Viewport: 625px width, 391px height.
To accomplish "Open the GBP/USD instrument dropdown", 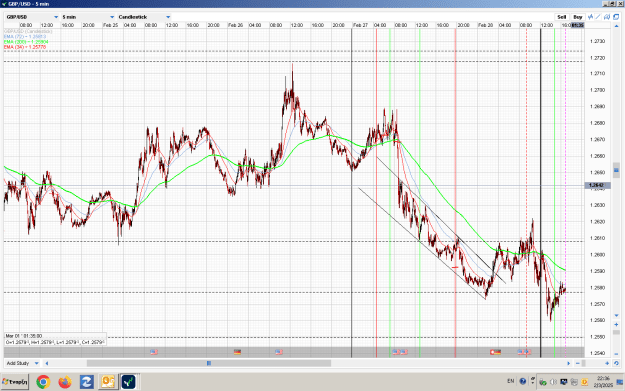I will [x=32, y=17].
